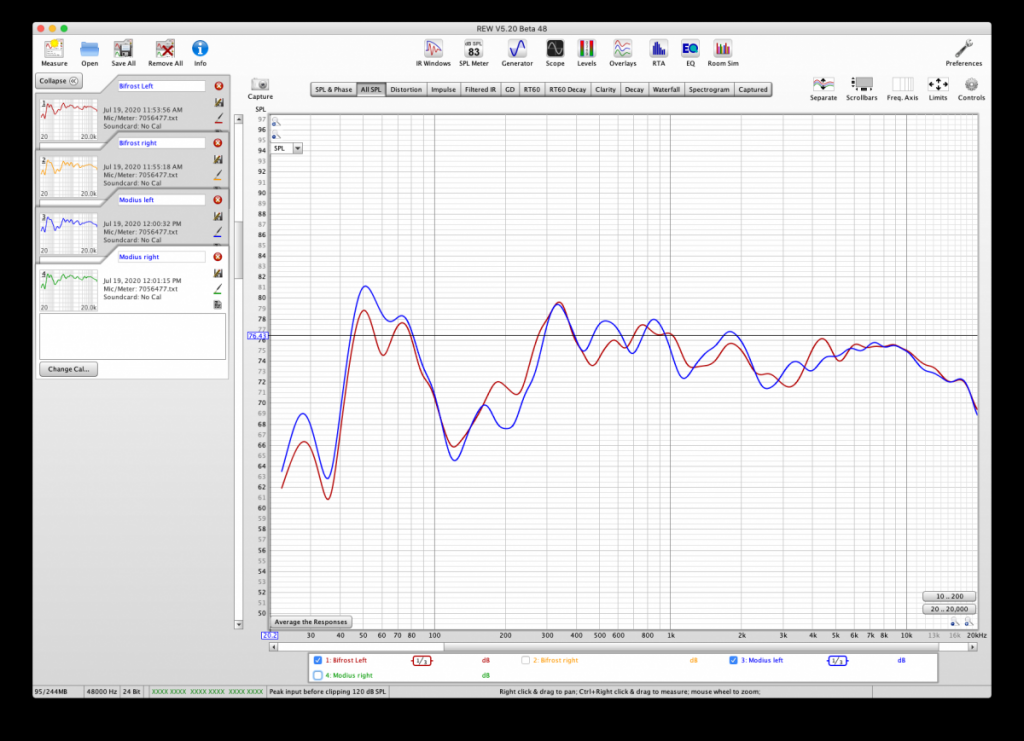Enable the Modius right trace checkbox
Screen dimensions: 1024x741
click(x=318, y=675)
